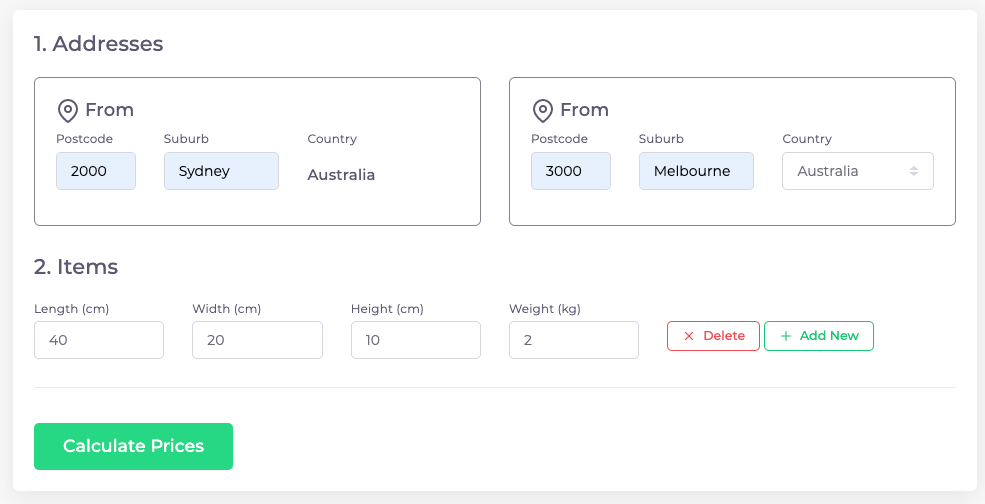985x504 pixels.
Task: Click the suburb field containing Sydney
Action: tap(221, 171)
